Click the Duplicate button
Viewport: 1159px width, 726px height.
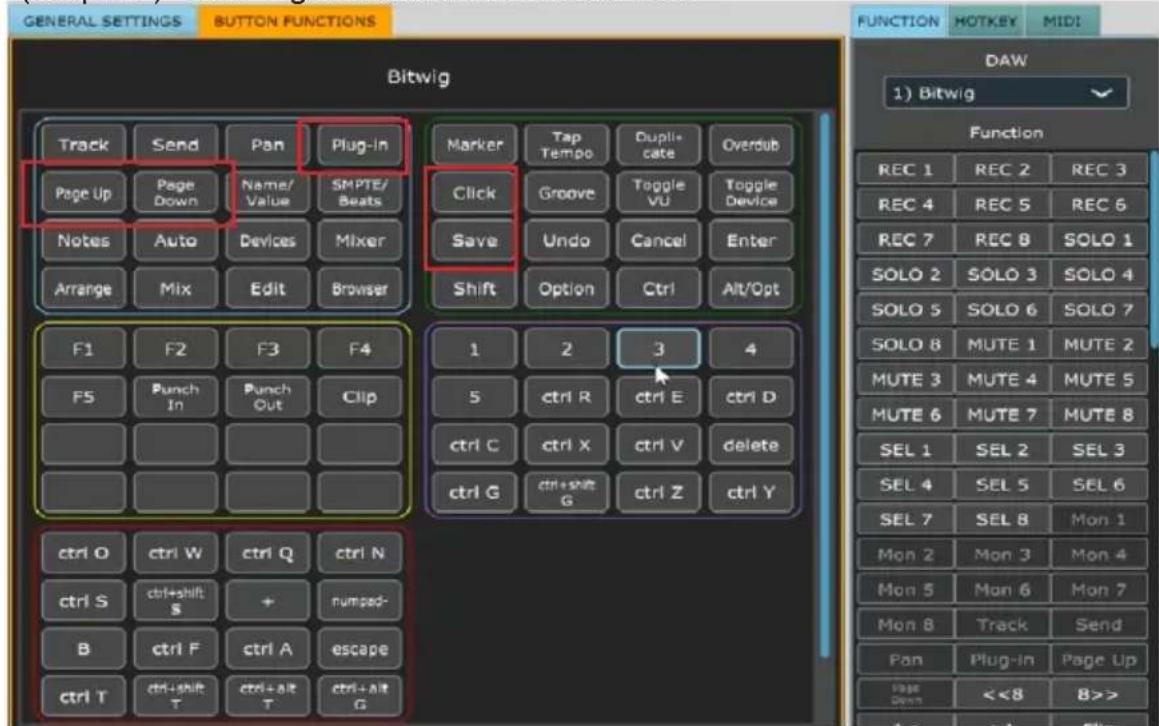coord(658,145)
